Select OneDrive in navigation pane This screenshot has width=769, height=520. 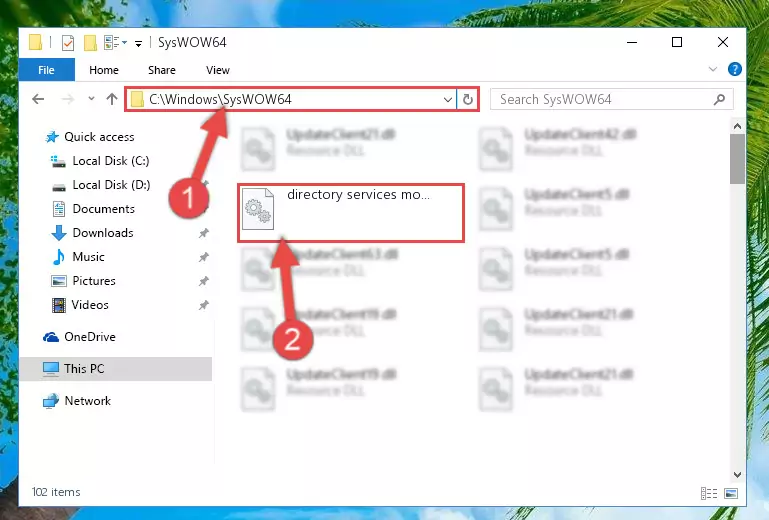pos(90,337)
